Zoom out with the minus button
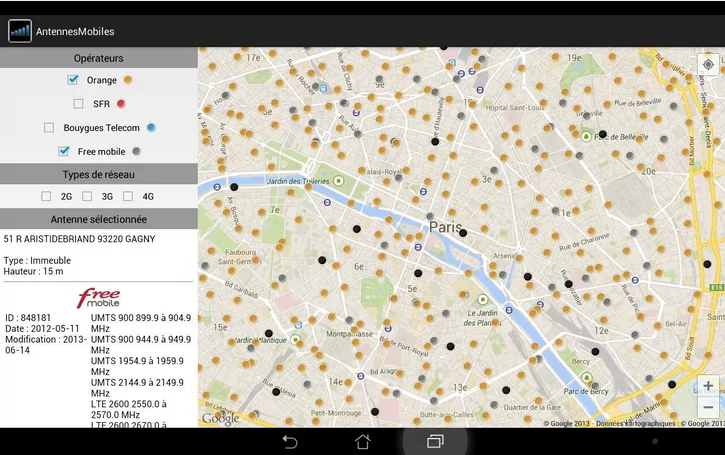The width and height of the screenshot is (725, 455). point(708,407)
